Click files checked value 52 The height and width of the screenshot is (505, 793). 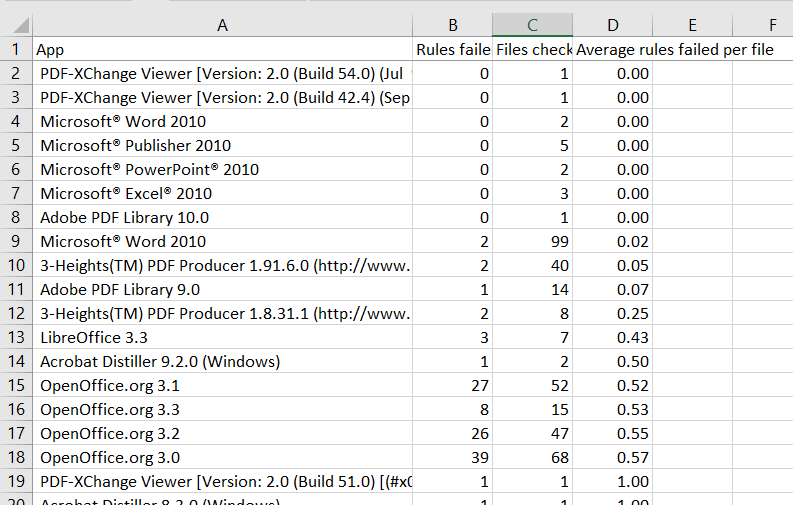click(x=533, y=385)
